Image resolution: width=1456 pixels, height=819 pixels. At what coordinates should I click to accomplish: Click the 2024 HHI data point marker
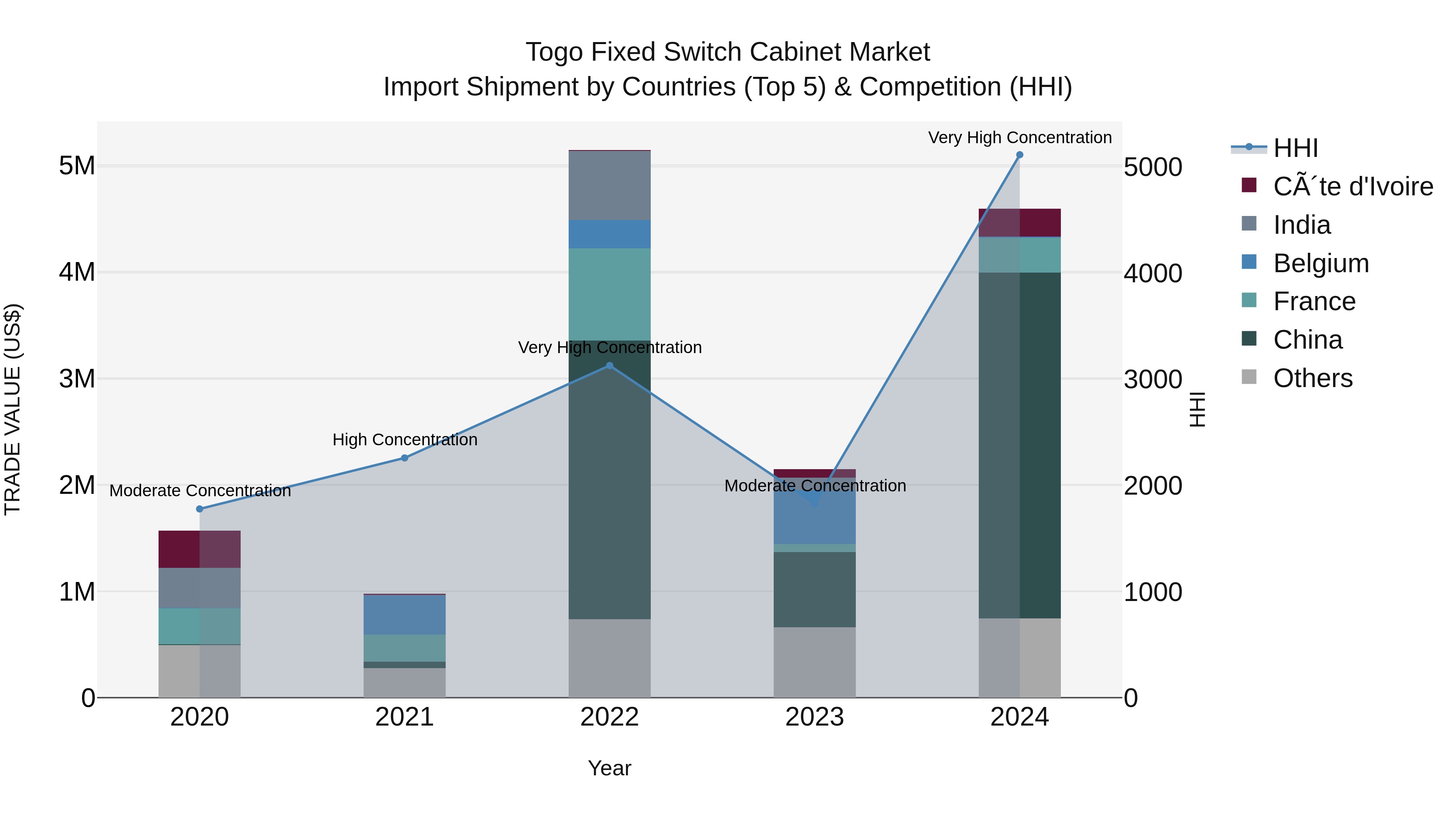(1020, 155)
